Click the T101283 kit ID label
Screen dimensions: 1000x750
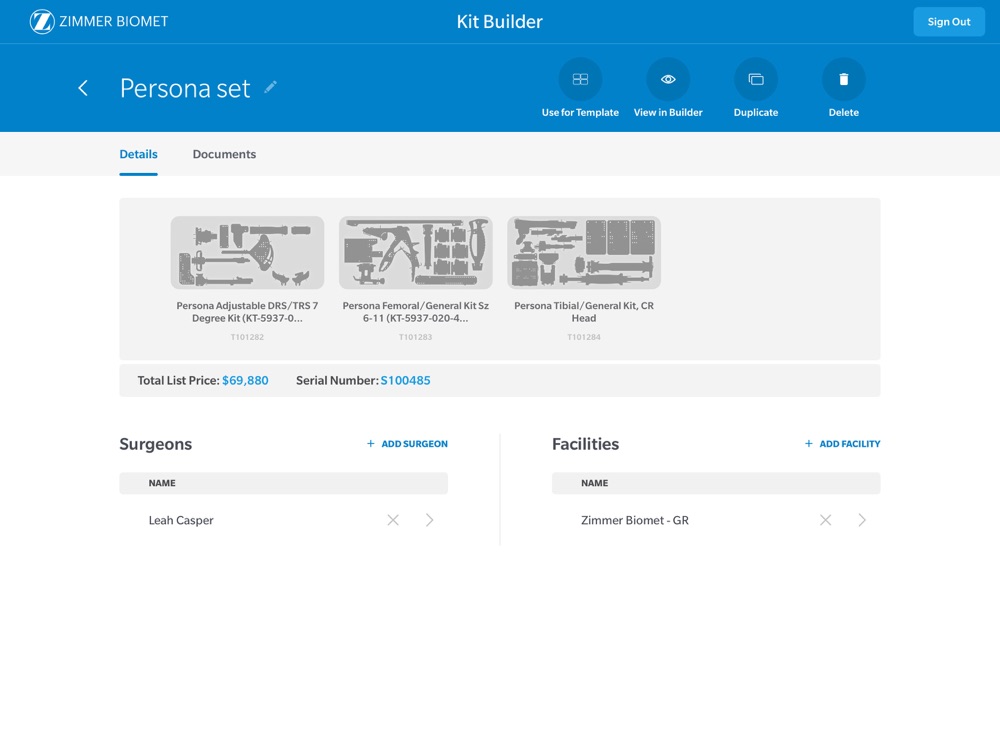point(416,337)
